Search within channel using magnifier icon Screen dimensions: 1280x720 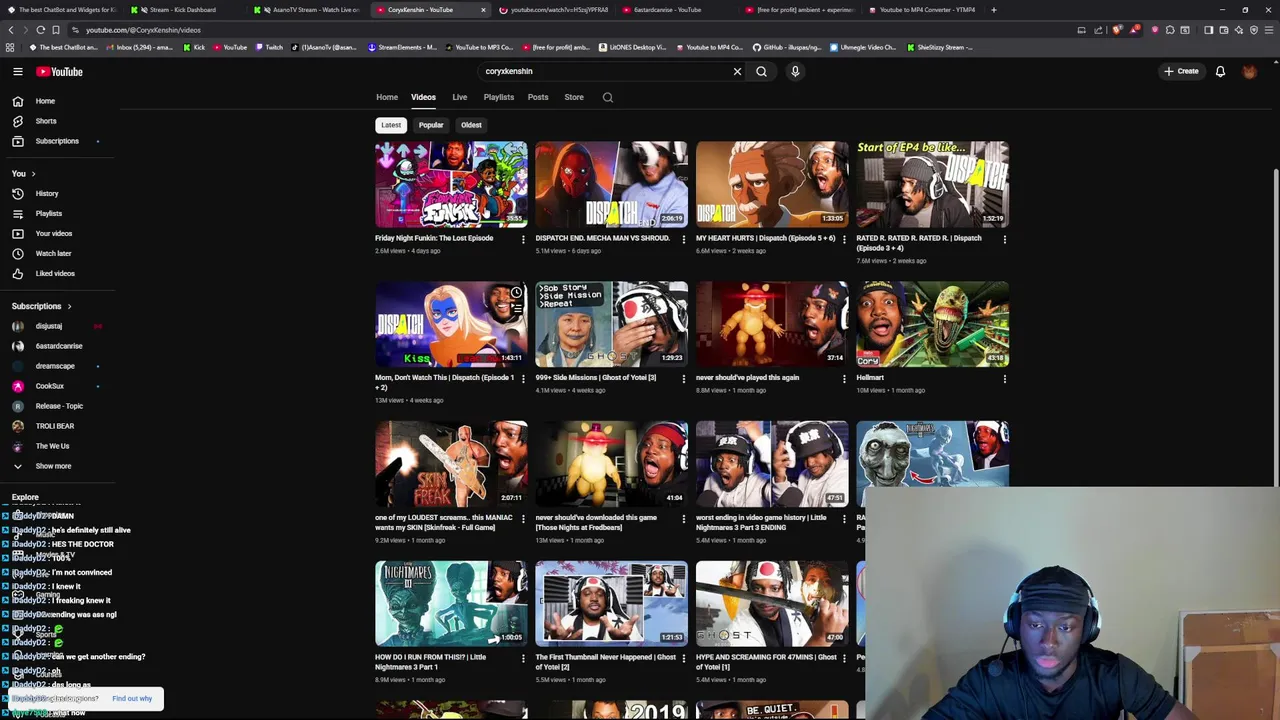point(607,97)
